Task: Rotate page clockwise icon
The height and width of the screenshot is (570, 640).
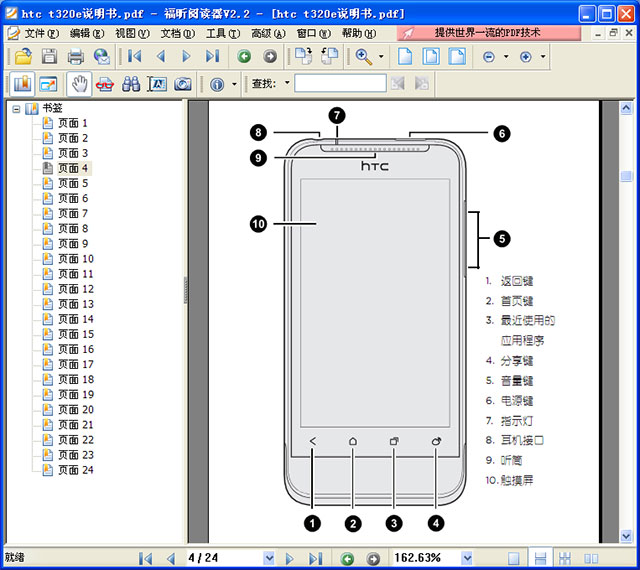Action: [x=303, y=56]
